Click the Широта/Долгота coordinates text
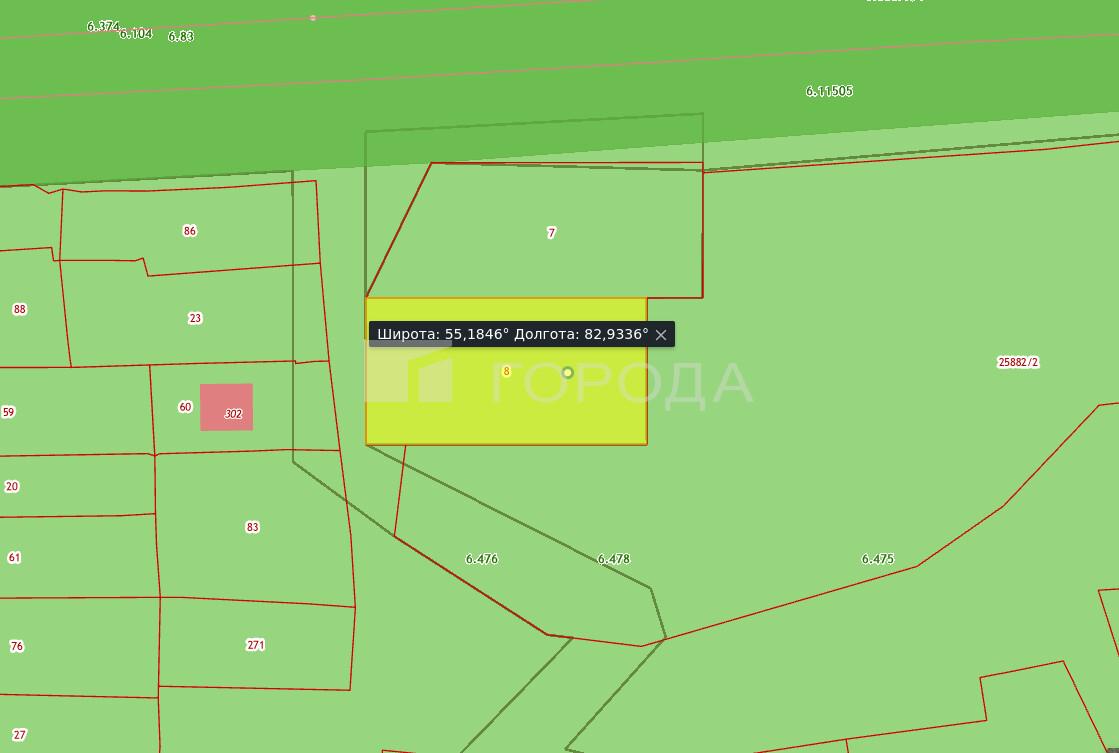1119x753 pixels. (x=512, y=334)
